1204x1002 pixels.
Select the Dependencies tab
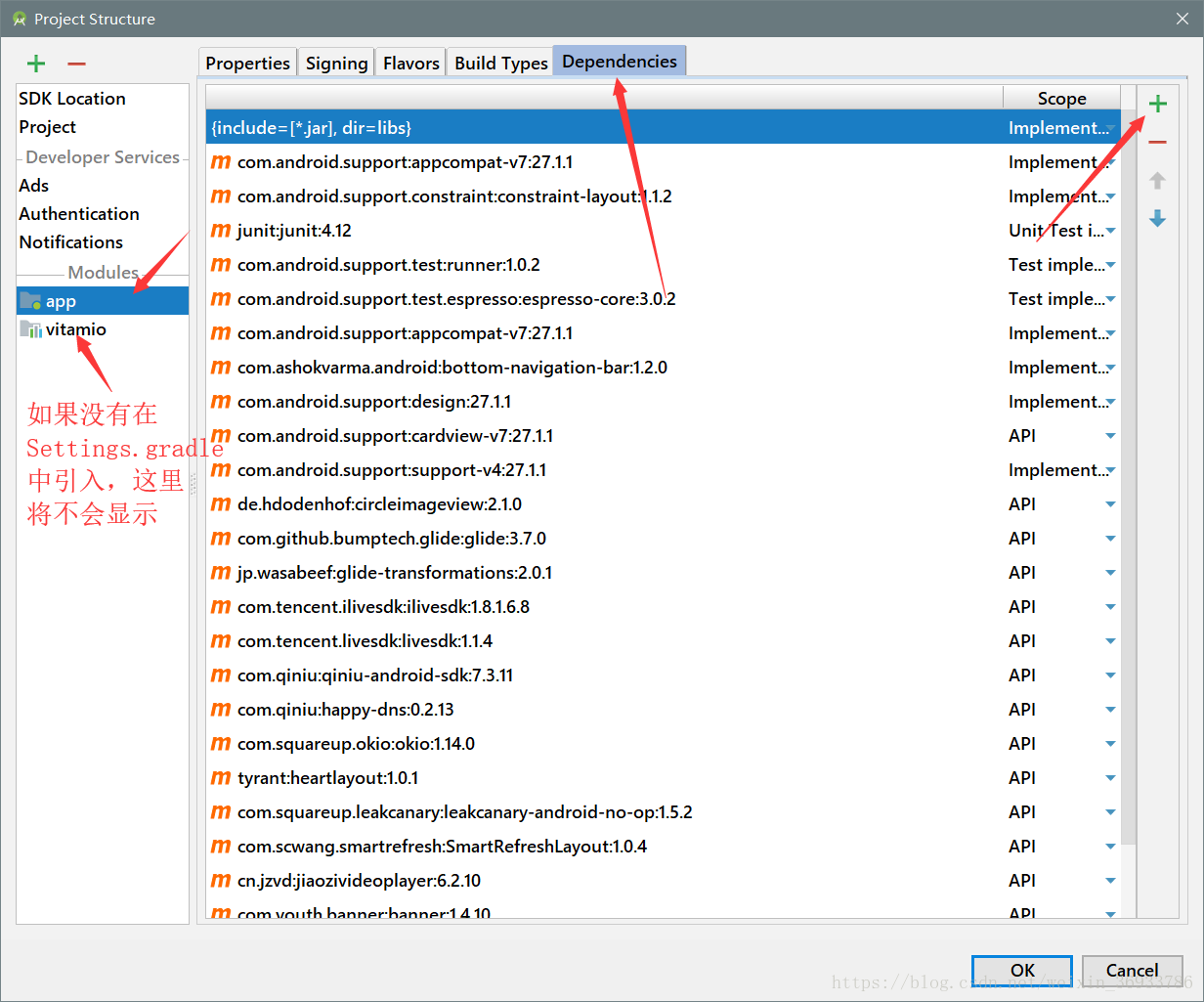coord(620,61)
